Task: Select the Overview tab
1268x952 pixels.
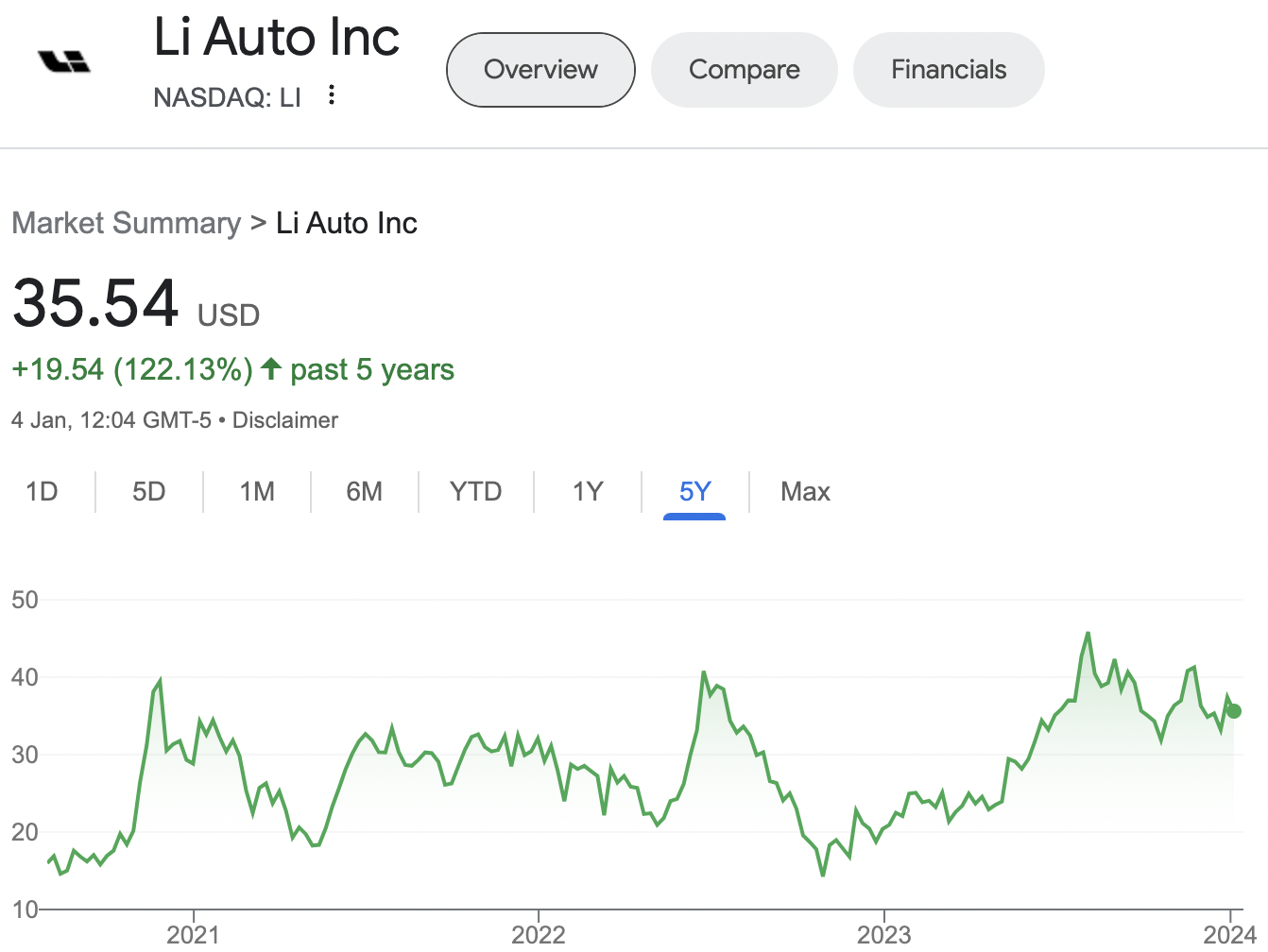Action: click(540, 70)
